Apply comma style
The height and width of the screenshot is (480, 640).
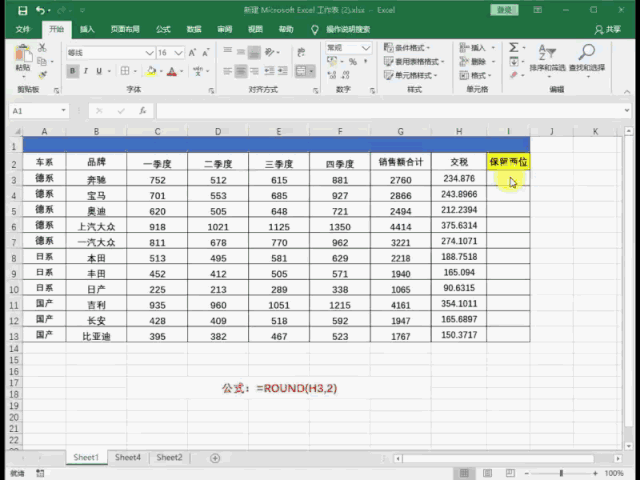pos(365,62)
